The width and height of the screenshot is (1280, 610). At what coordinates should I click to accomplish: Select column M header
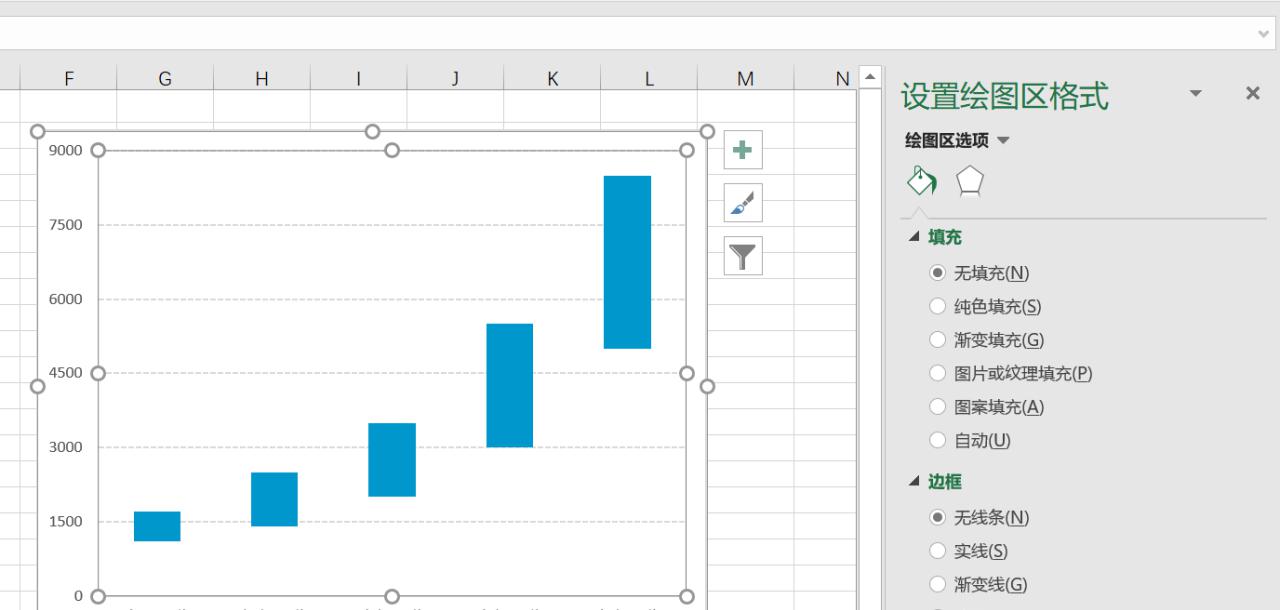click(x=745, y=78)
